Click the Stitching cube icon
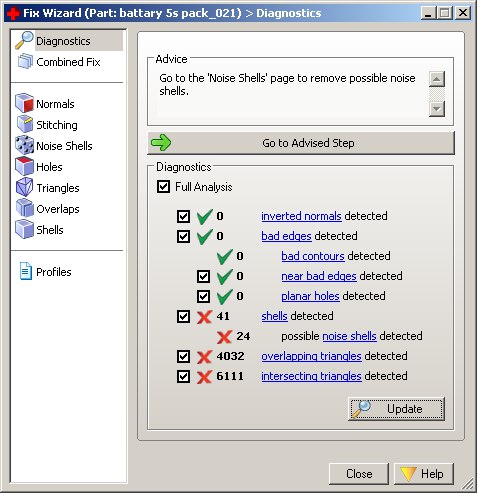The width and height of the screenshot is (477, 493). tap(25, 124)
